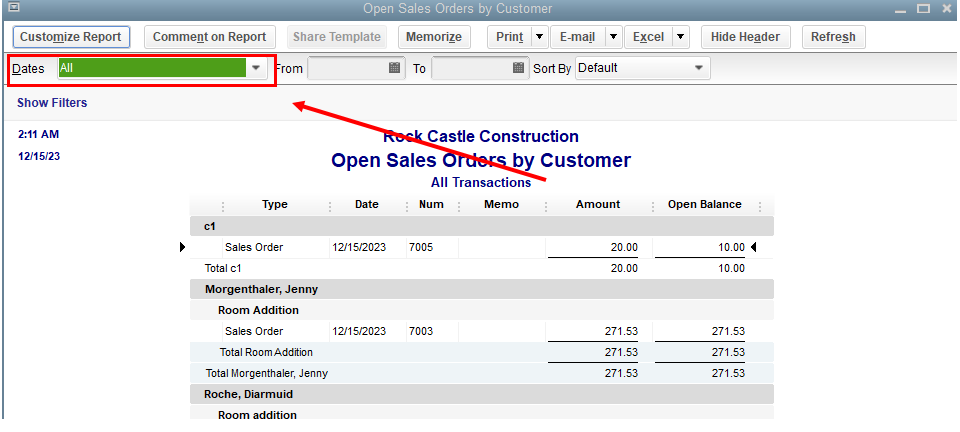Click the Total Morgenthaler, Jenny row label

tap(267, 373)
